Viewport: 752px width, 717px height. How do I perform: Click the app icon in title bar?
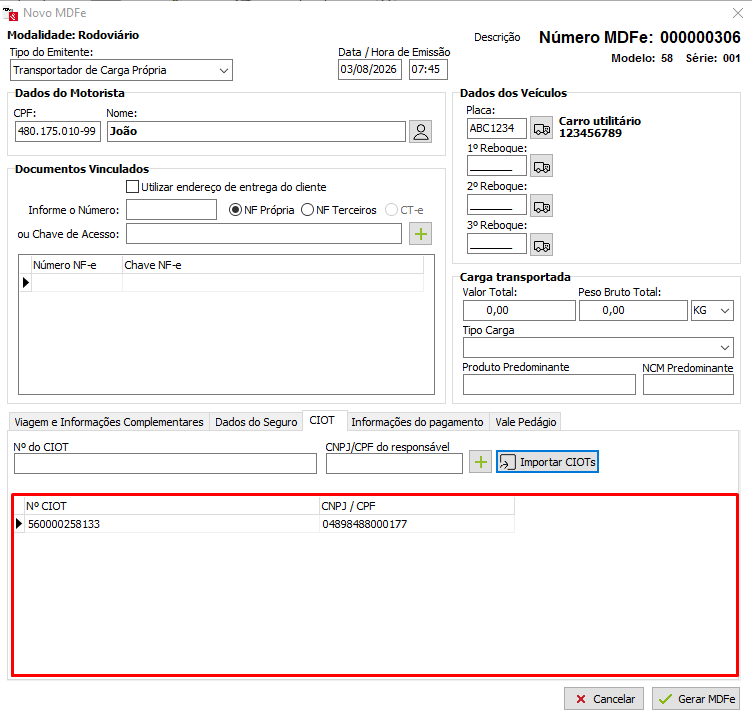click(x=11, y=13)
